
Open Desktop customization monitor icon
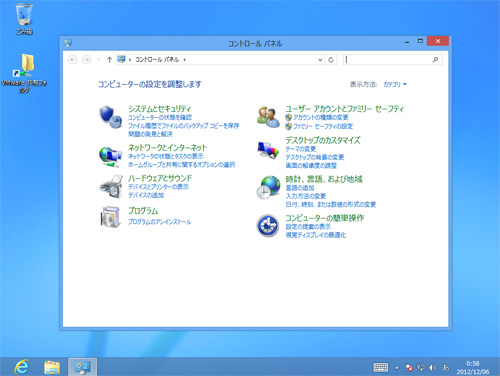(x=268, y=150)
